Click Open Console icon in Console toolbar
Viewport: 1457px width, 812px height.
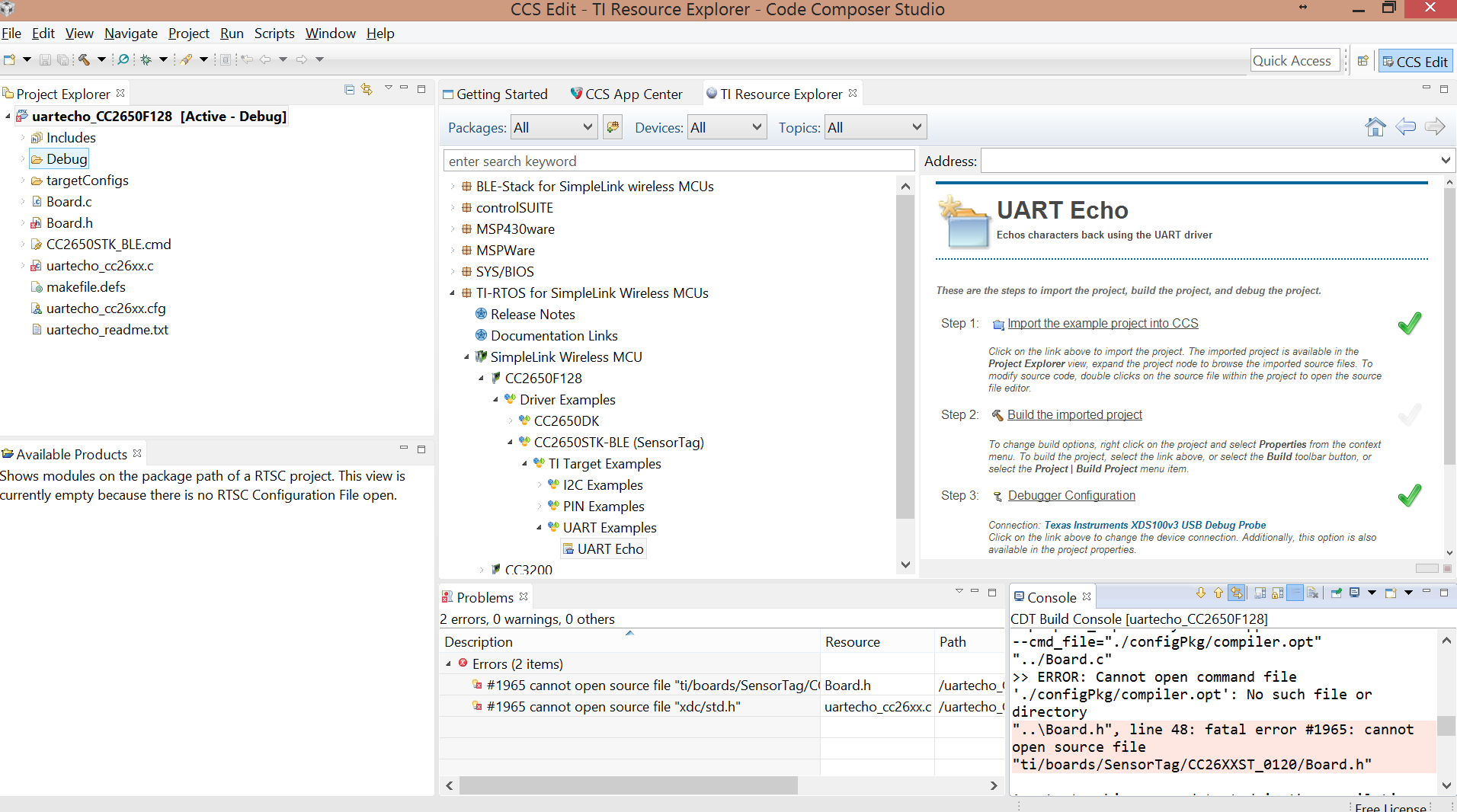point(1390,593)
